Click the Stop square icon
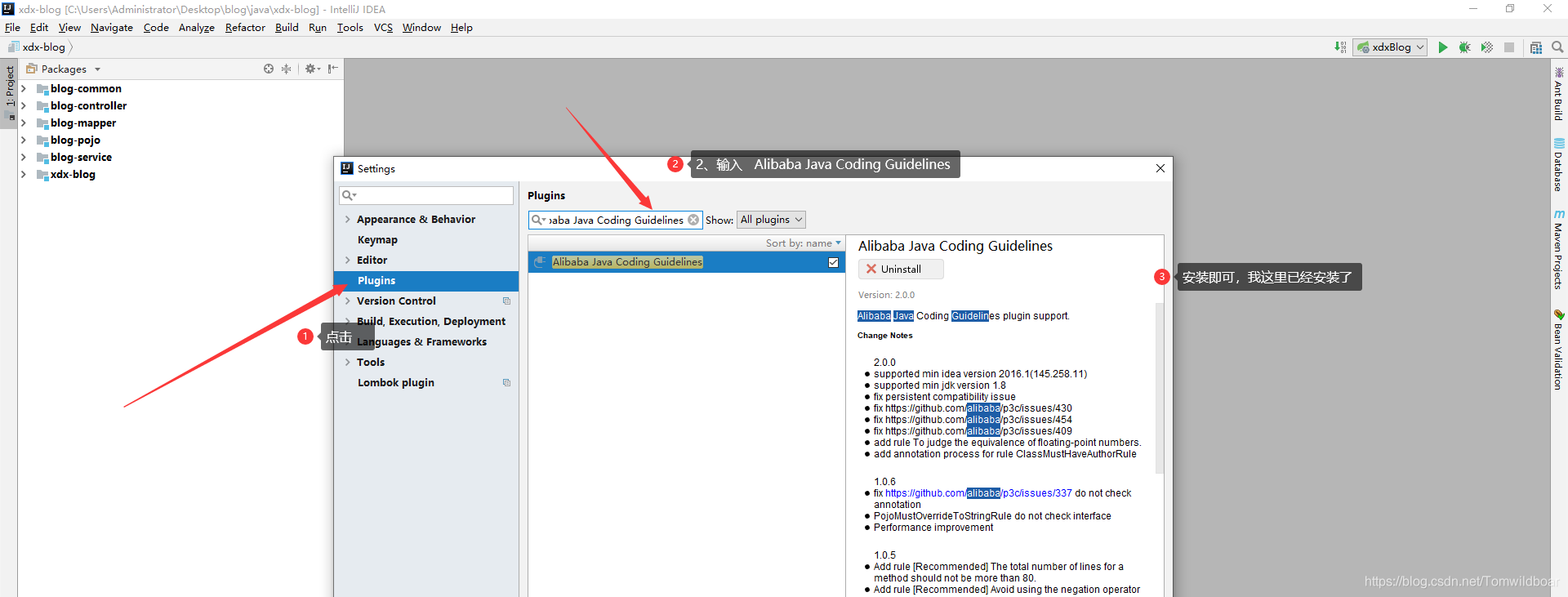This screenshot has height=597, width=1568. point(1509,47)
